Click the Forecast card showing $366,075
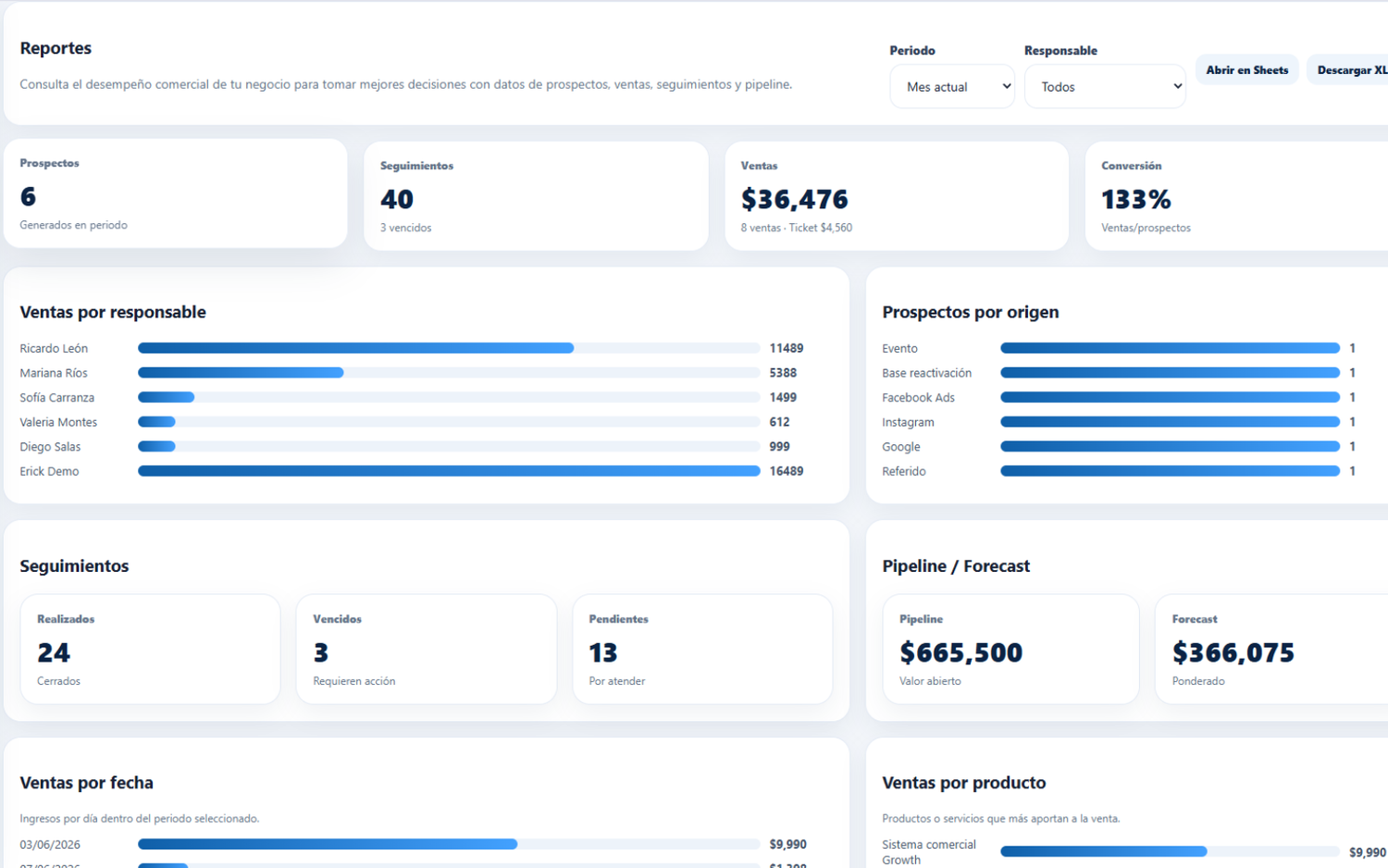1388x868 pixels. click(x=1271, y=649)
